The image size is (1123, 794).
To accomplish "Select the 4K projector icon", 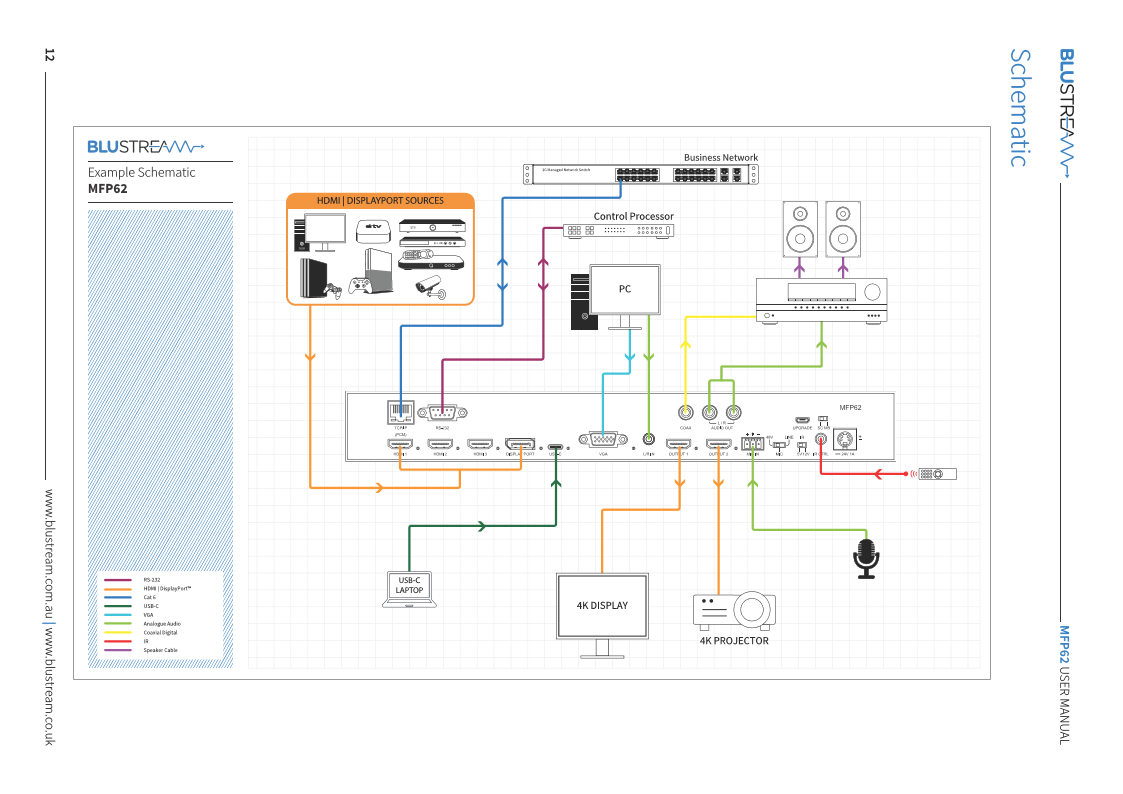I will 734,610.
